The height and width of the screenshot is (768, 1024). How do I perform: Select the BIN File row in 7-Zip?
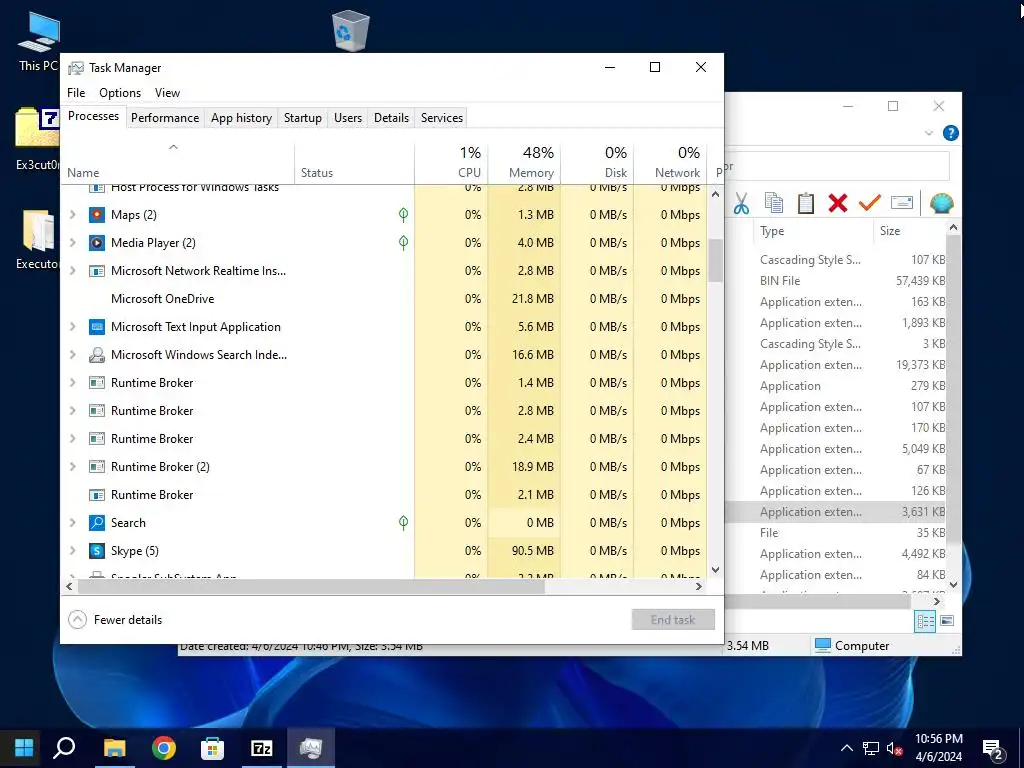(837, 281)
